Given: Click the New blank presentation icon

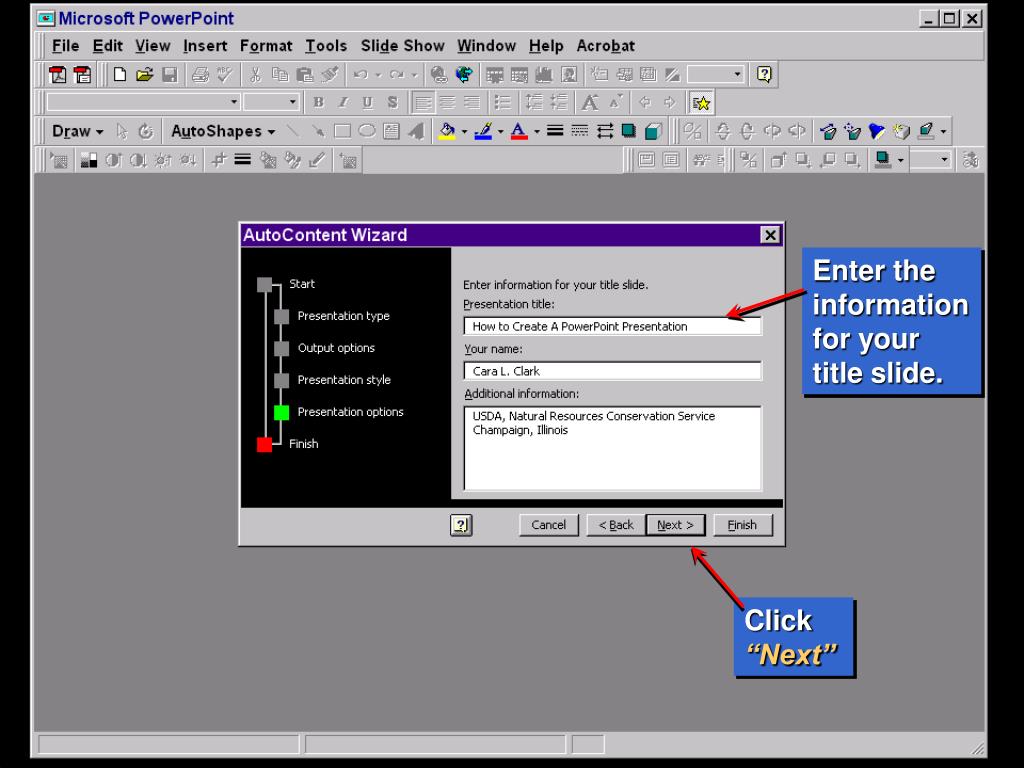Looking at the screenshot, I should click(120, 74).
